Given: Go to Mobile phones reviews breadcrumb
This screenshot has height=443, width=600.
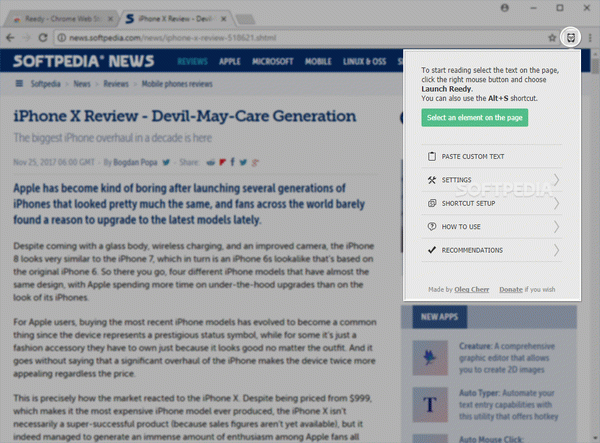Looking at the screenshot, I should tap(177, 84).
